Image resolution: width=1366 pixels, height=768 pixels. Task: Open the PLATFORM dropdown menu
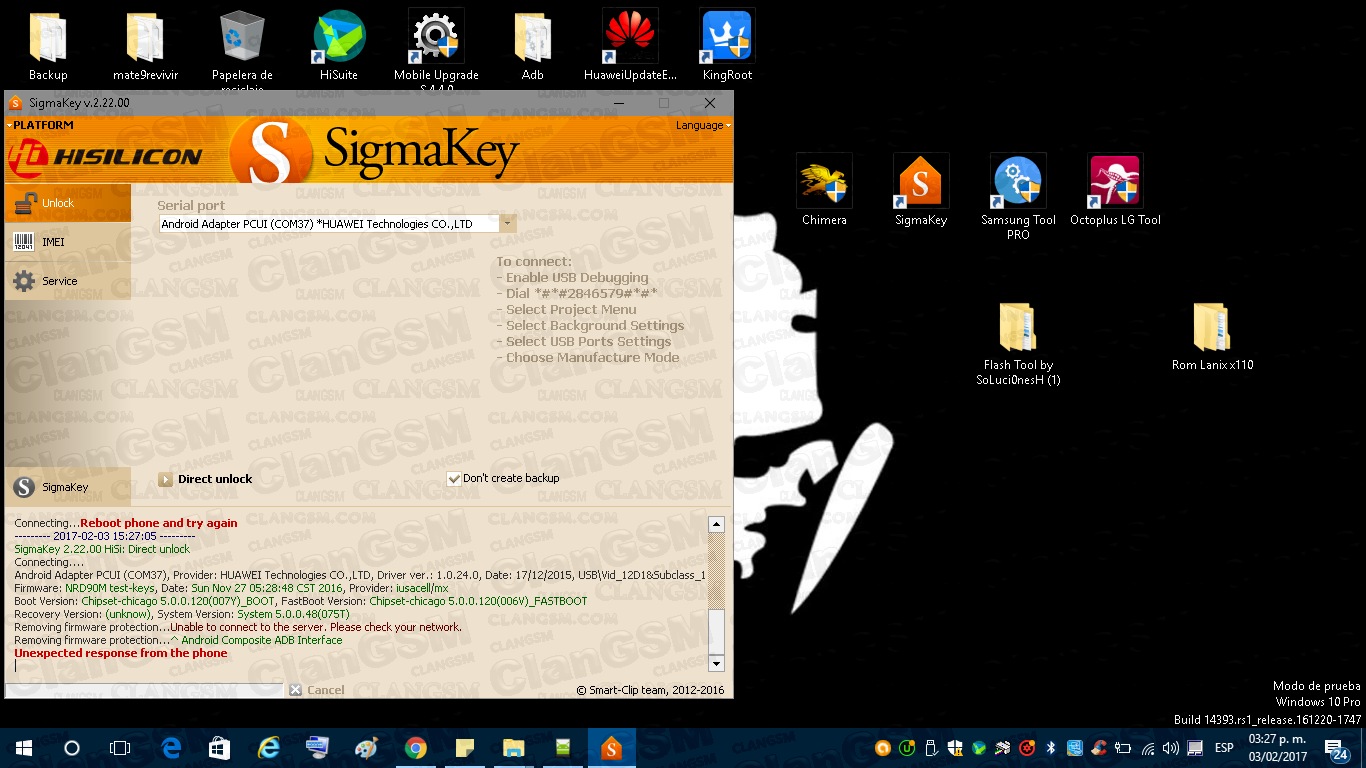(x=41, y=125)
